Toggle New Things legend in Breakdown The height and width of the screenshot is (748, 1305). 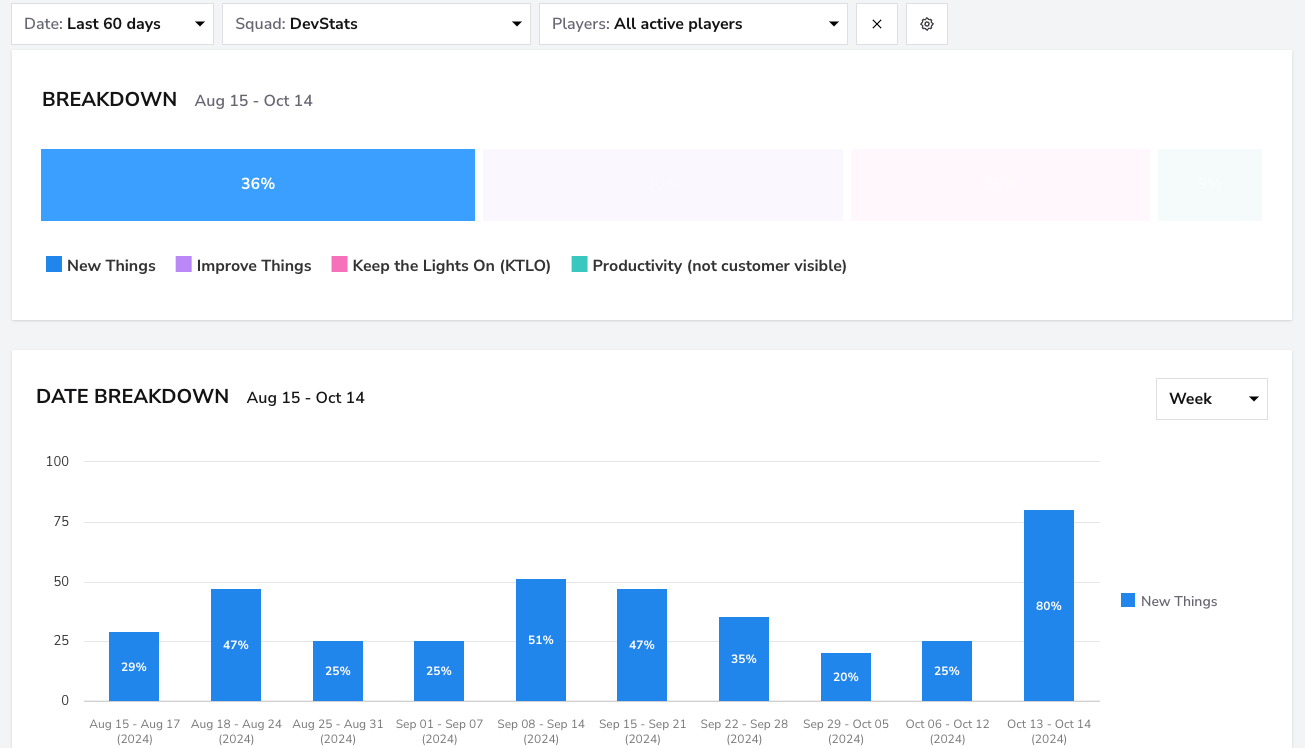(x=101, y=265)
